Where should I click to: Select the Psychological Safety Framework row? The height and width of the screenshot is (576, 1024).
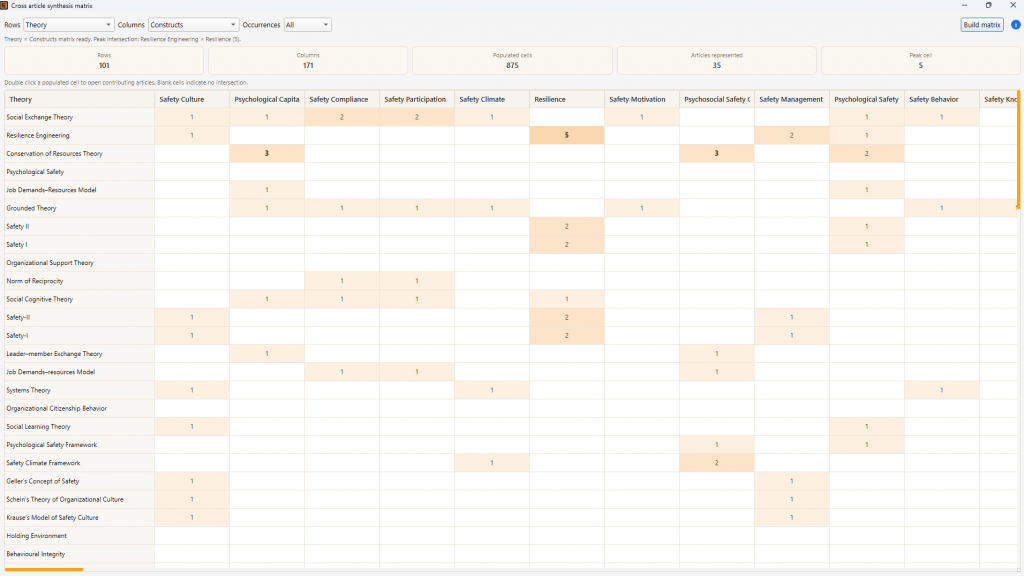(x=80, y=445)
